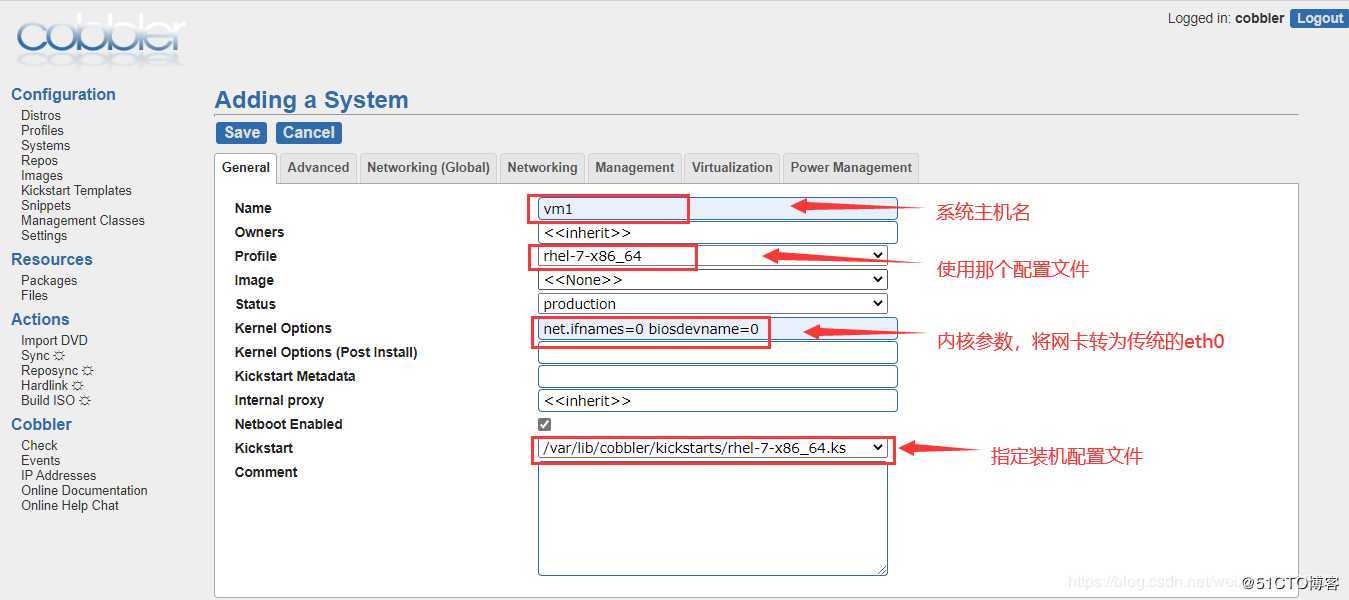Open the Distros link
Viewport: 1349px width, 600px height.
(x=41, y=116)
